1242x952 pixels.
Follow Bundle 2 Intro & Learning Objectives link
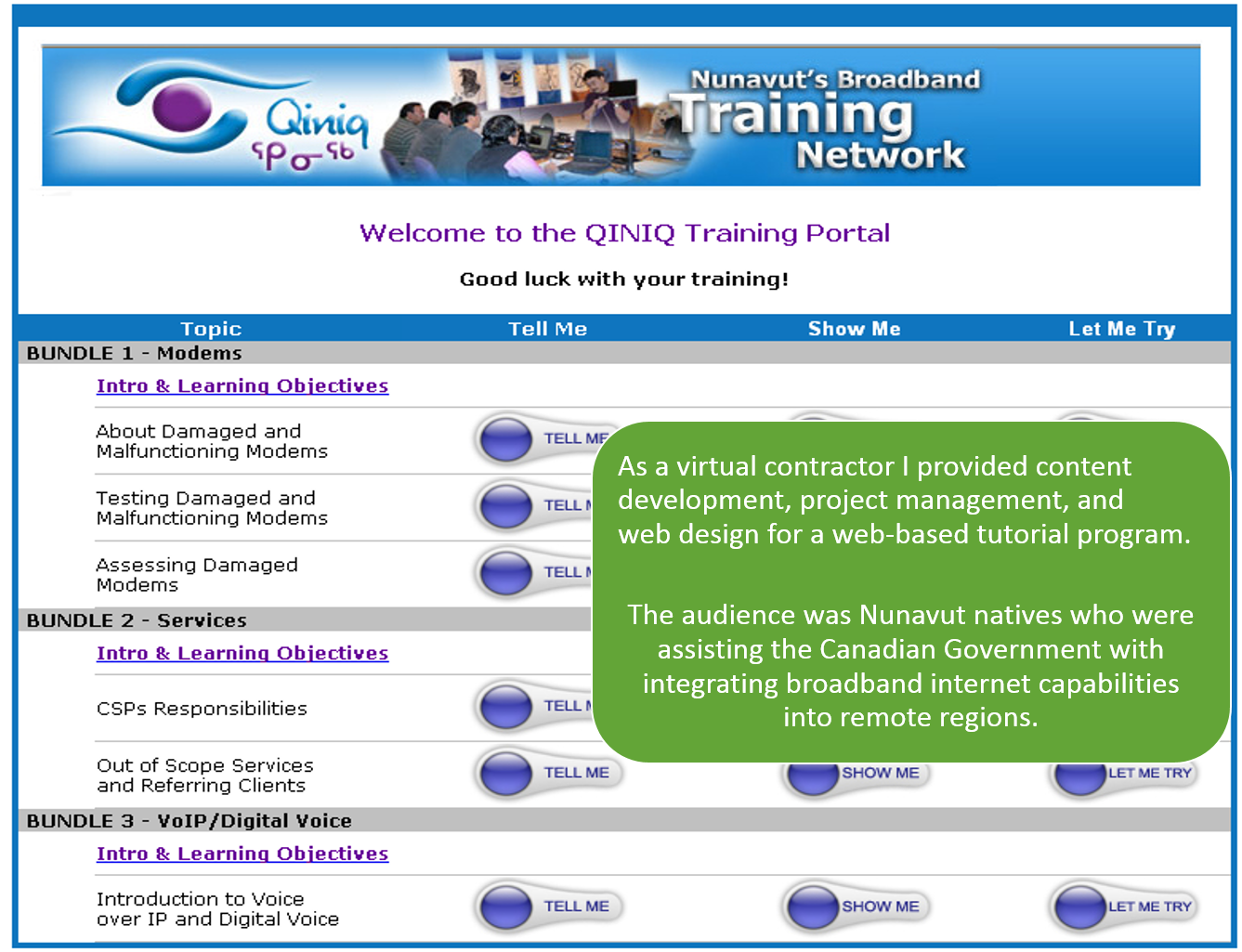[242, 653]
